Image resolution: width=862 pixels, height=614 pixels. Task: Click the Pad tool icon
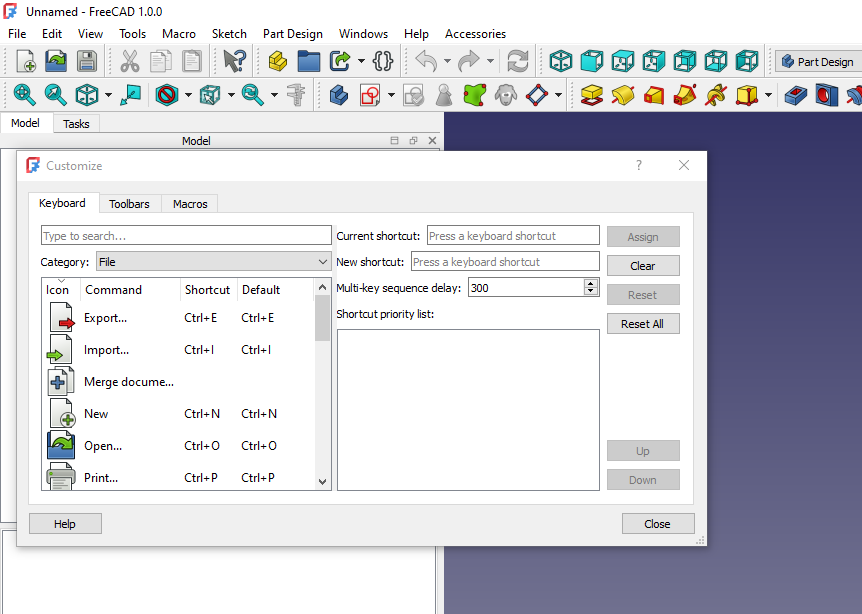click(590, 95)
